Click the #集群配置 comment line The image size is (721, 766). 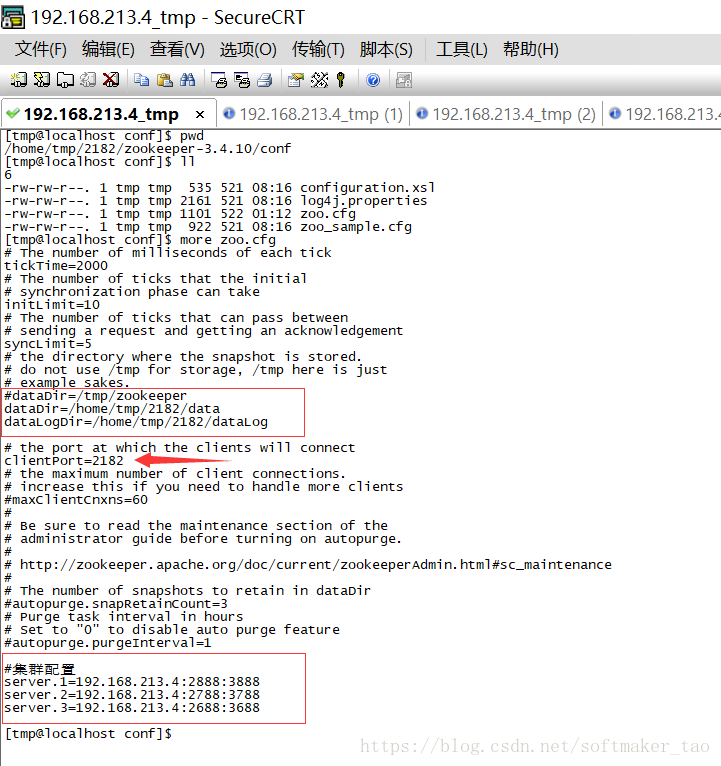click(x=40, y=669)
